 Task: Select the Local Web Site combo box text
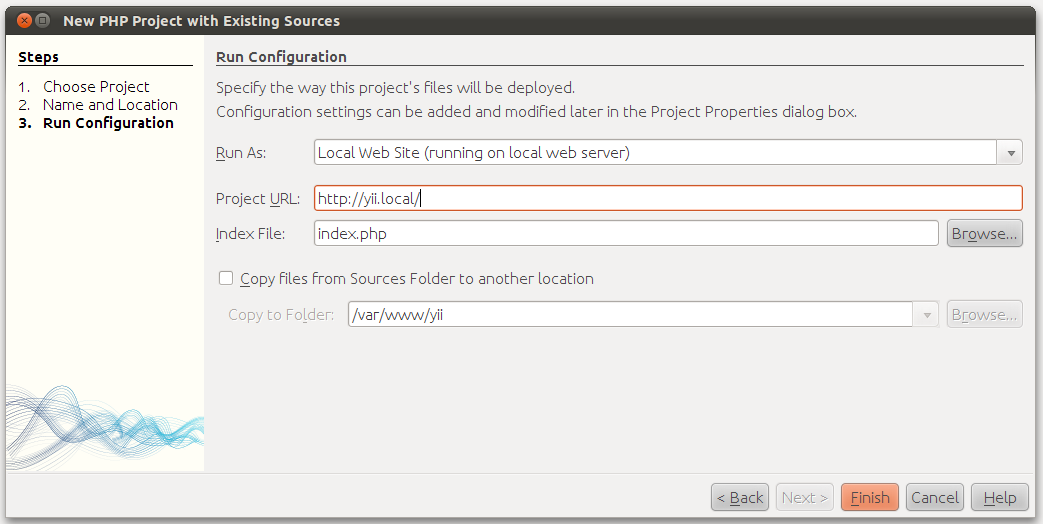[654, 153]
